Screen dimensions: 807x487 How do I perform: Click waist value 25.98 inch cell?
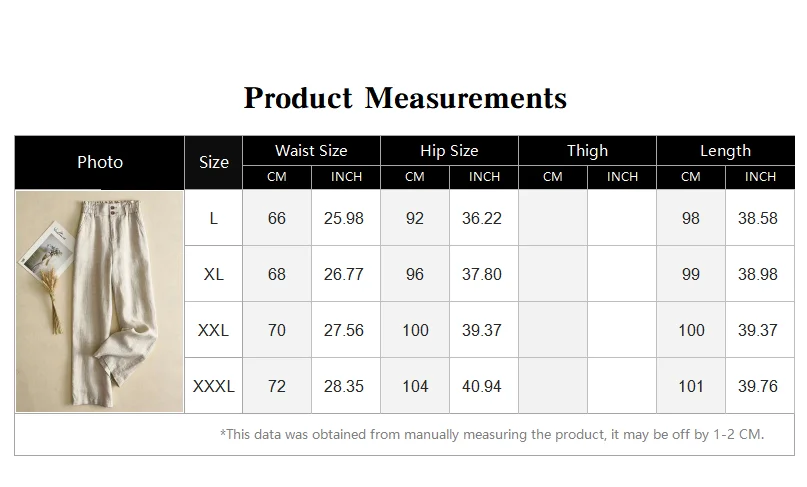tap(344, 218)
